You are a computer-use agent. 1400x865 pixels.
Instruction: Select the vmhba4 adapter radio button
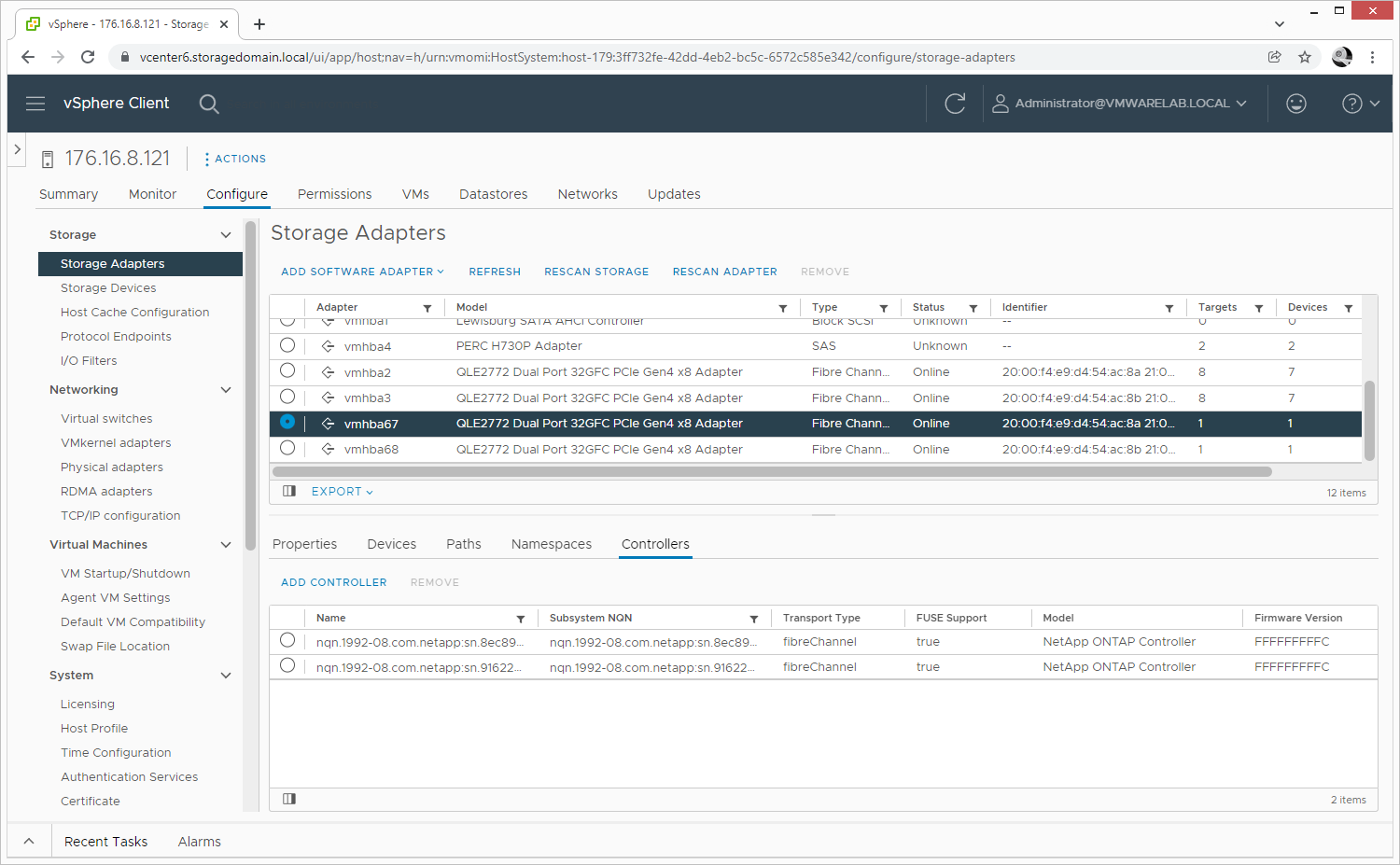[287, 345]
